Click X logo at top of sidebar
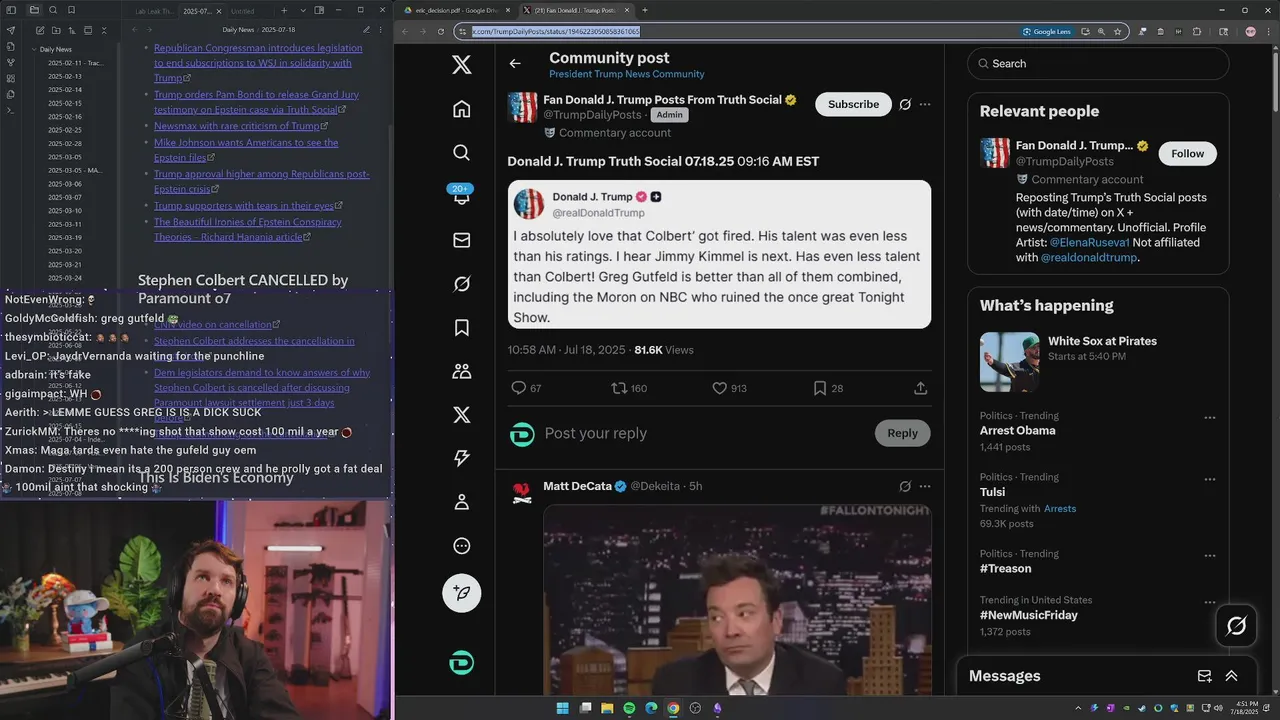Screen dimensions: 1280x720 [x=461, y=65]
